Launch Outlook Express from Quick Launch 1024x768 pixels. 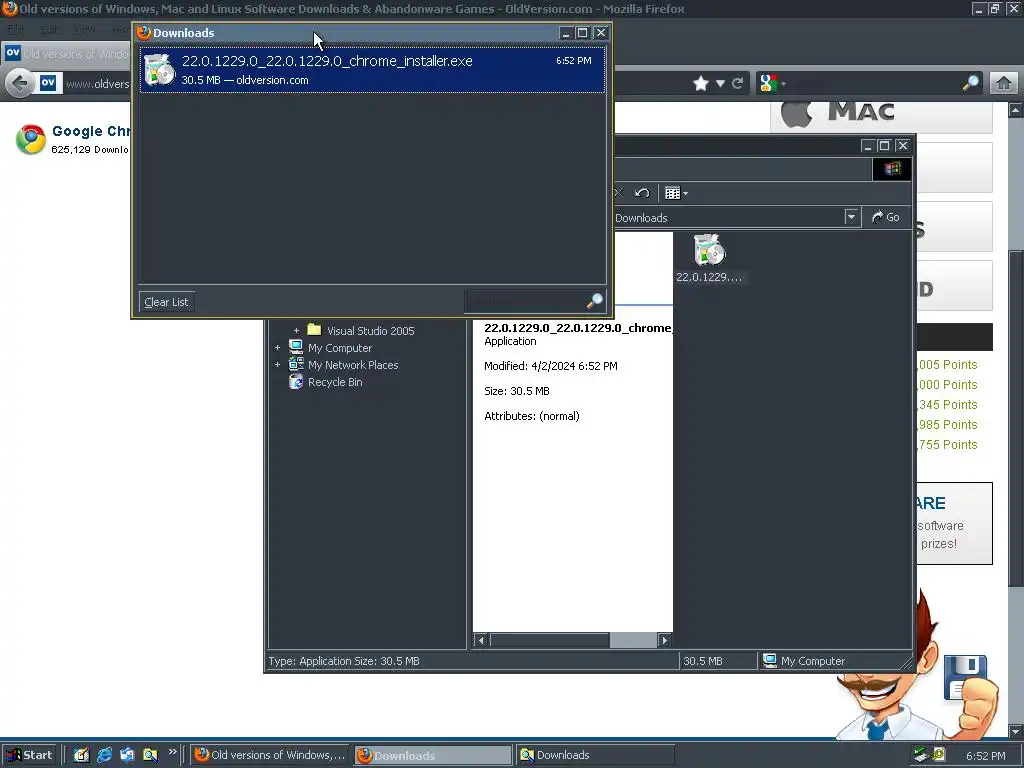click(127, 755)
